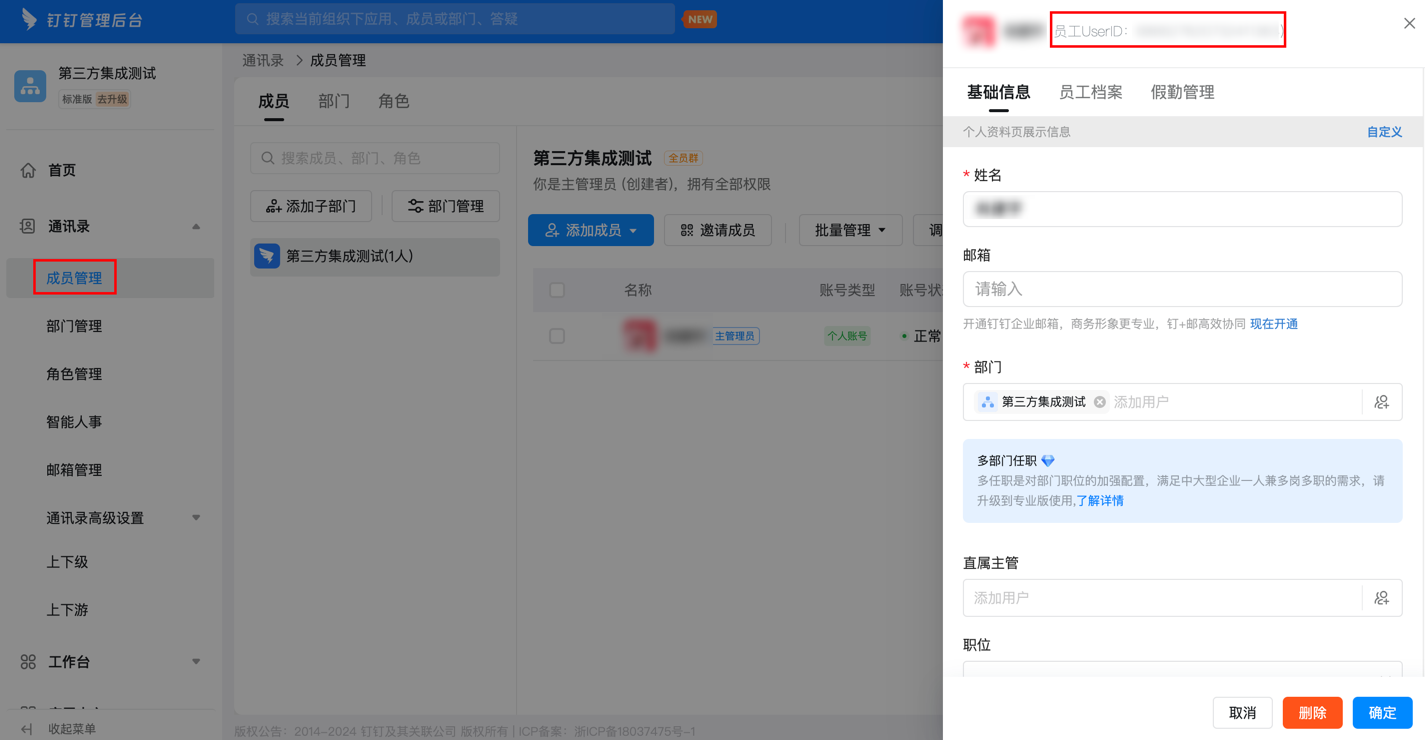Check the checkbox on the 主管理员 member row
Viewport: 1425px width, 740px height.
click(x=557, y=335)
